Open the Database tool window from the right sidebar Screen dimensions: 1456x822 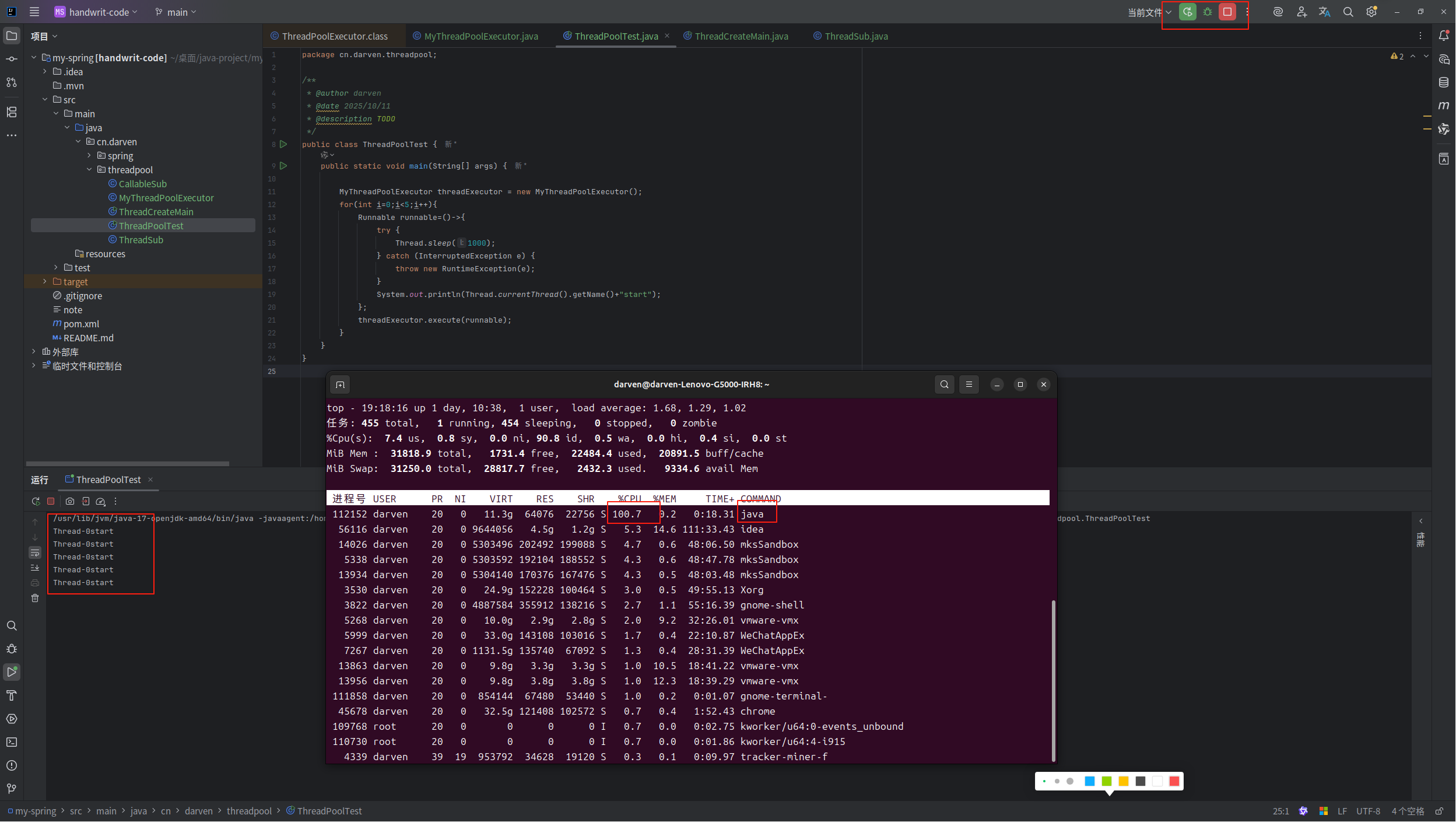coord(1444,82)
